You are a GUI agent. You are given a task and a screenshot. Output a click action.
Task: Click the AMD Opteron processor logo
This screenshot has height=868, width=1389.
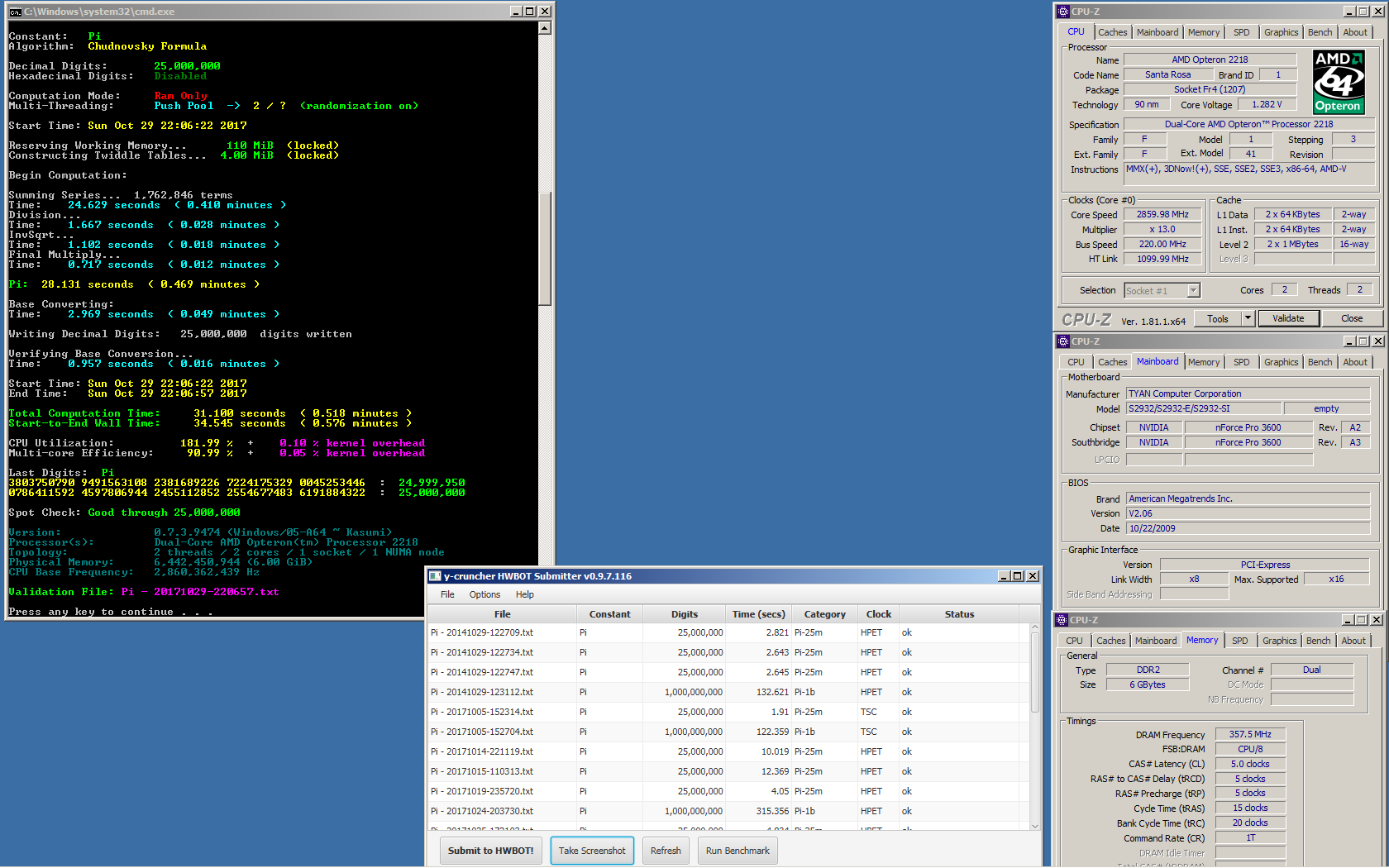1339,82
